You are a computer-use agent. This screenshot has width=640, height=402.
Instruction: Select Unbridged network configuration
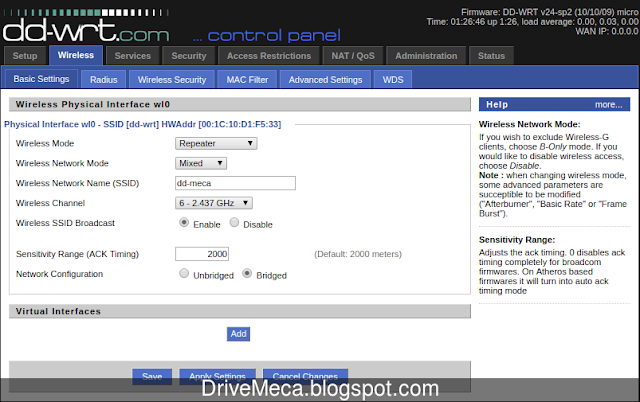pos(184,273)
